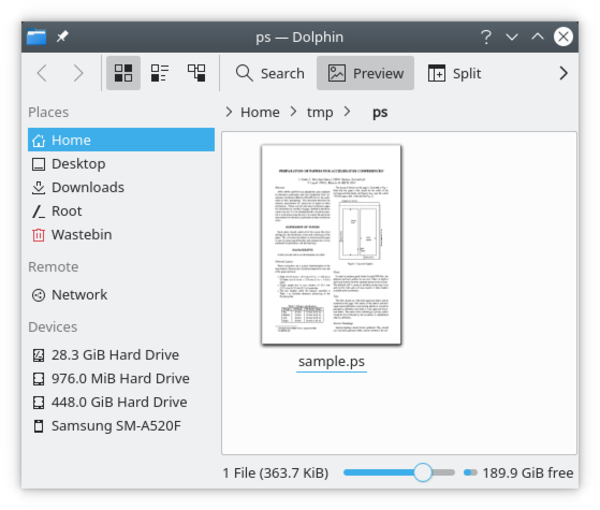Split the Dolphin view
The height and width of the screenshot is (510, 600).
tap(455, 73)
